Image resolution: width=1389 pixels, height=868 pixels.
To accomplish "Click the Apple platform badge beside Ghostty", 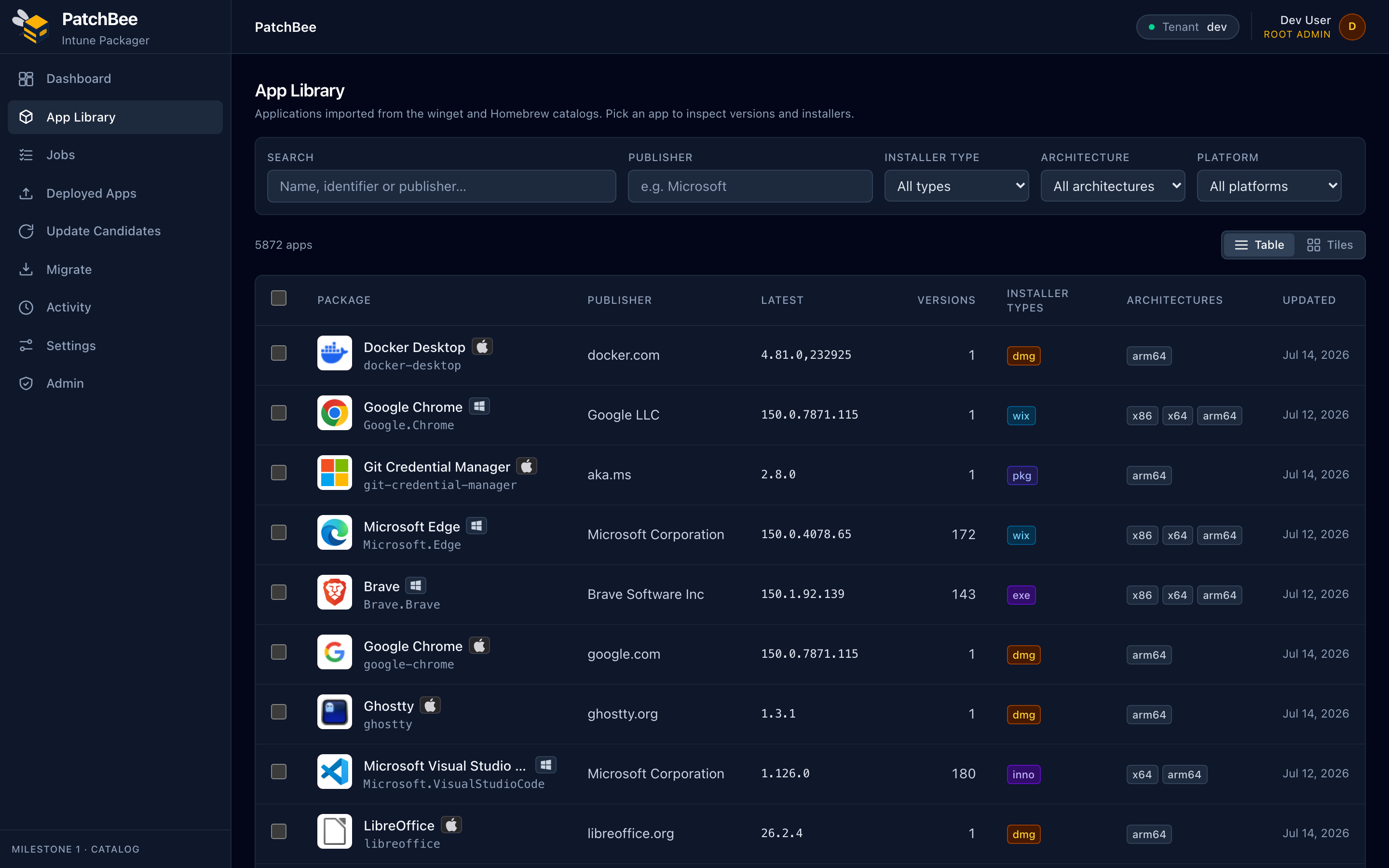I will click(x=430, y=705).
